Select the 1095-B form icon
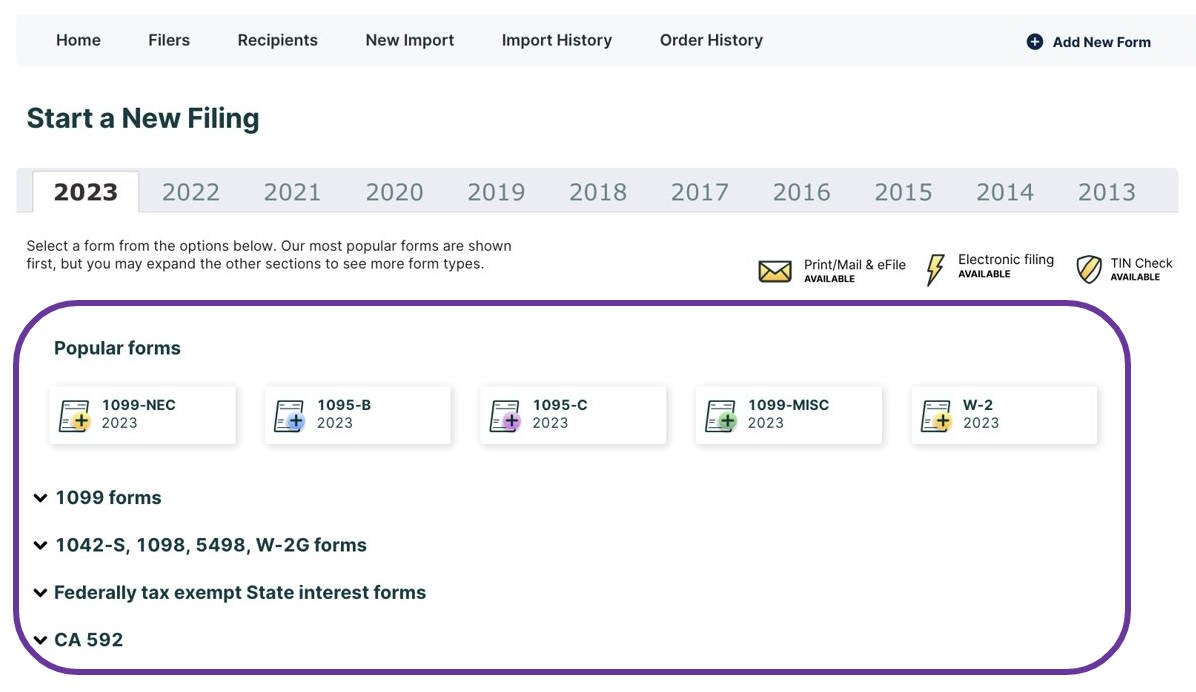 click(290, 415)
